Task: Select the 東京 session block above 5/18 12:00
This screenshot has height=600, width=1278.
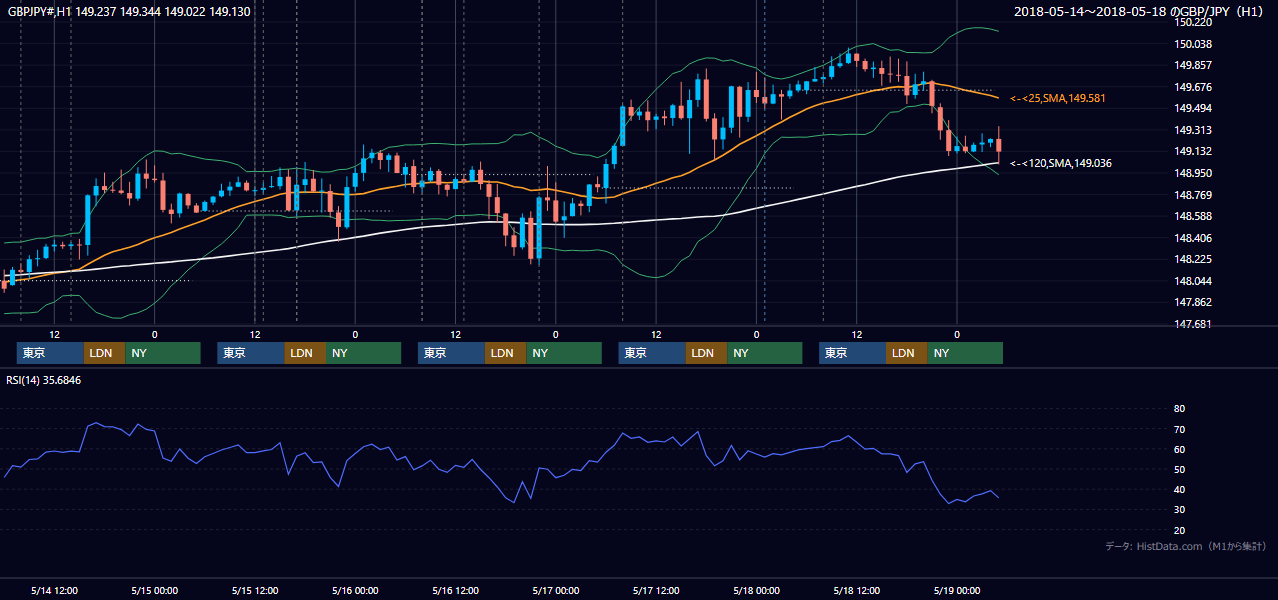Action: [852, 353]
